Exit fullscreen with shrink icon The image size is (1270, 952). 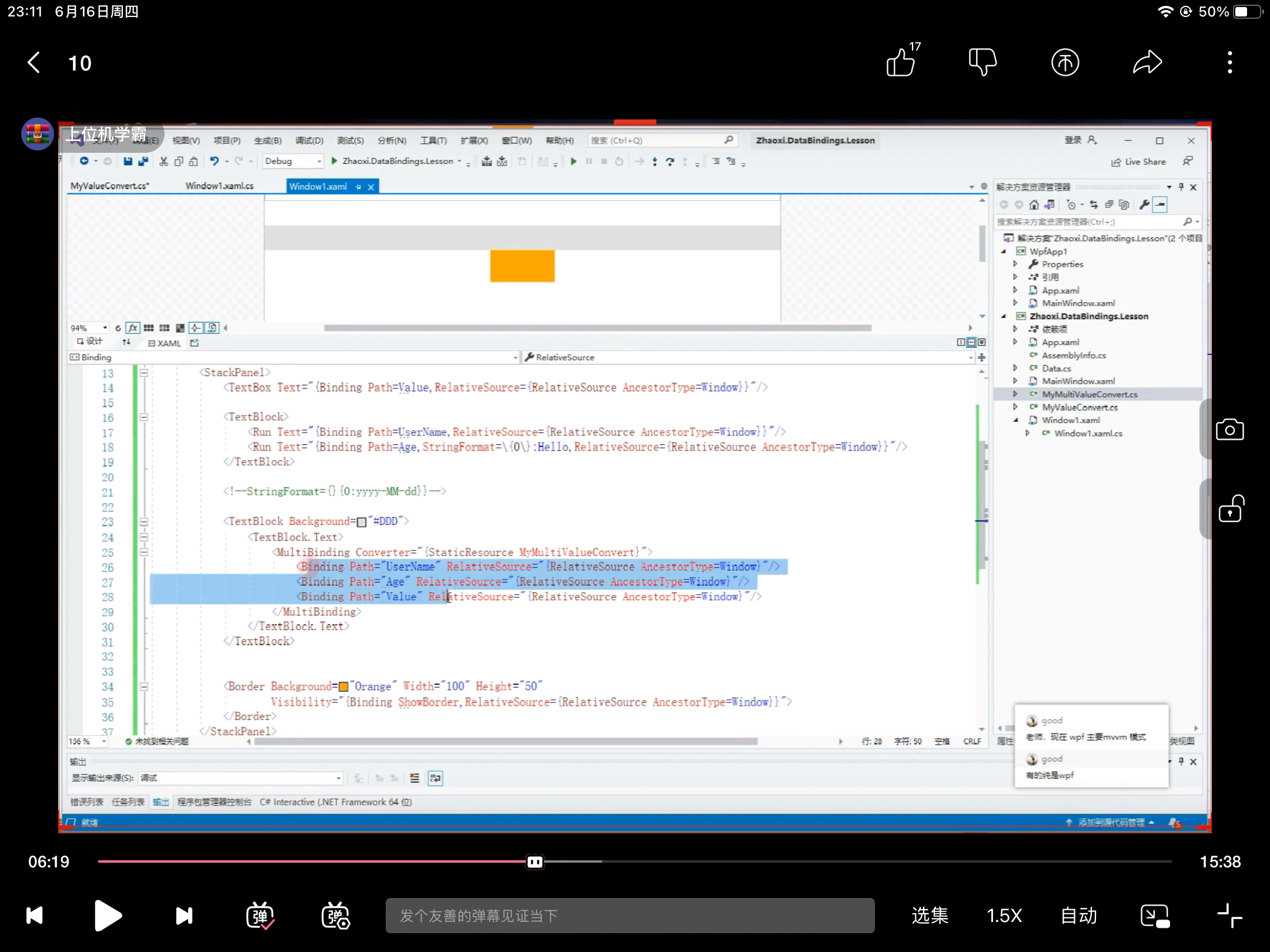[1229, 916]
